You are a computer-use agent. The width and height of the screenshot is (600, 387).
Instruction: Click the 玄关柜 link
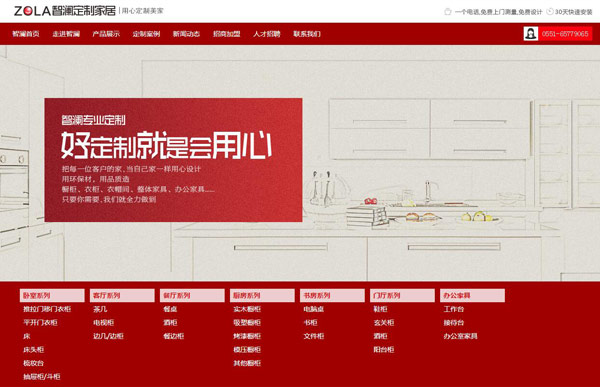point(383,323)
